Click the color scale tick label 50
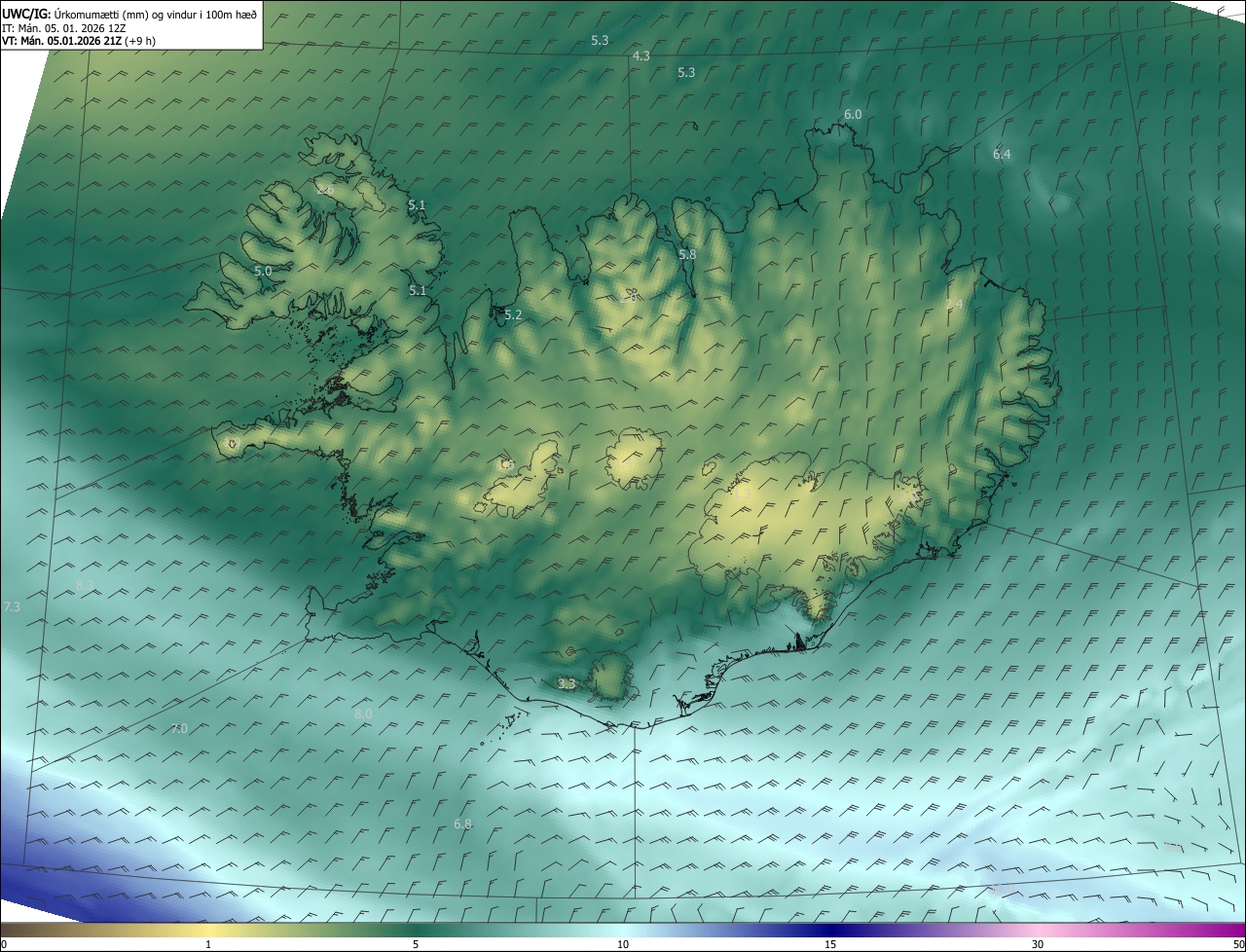The height and width of the screenshot is (952, 1246). pos(1239,944)
